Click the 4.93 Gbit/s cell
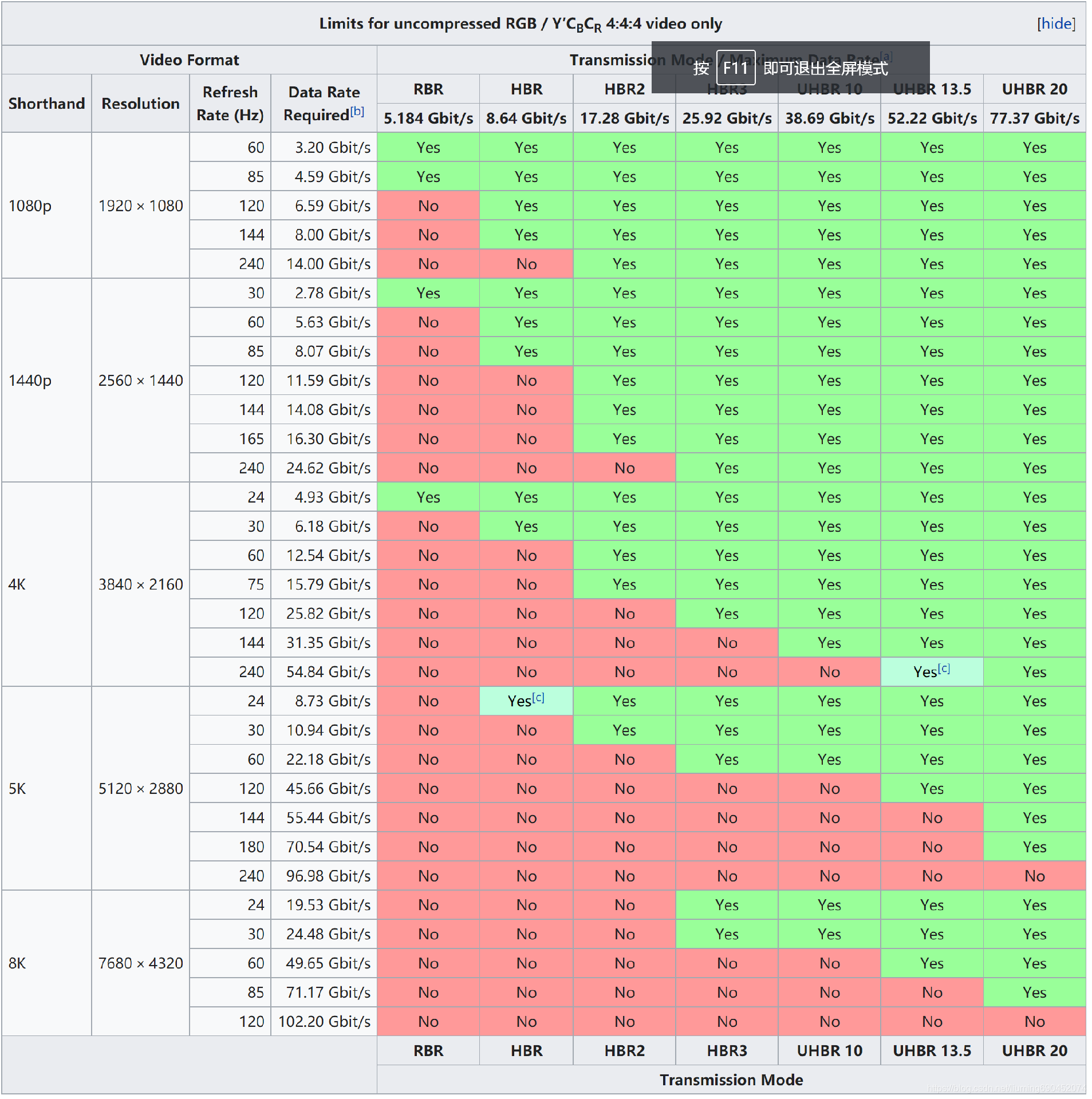 [324, 497]
